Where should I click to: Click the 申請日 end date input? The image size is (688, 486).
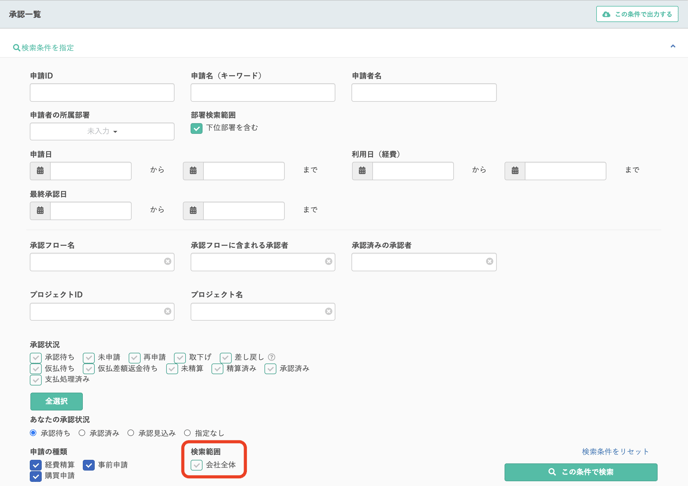244,171
